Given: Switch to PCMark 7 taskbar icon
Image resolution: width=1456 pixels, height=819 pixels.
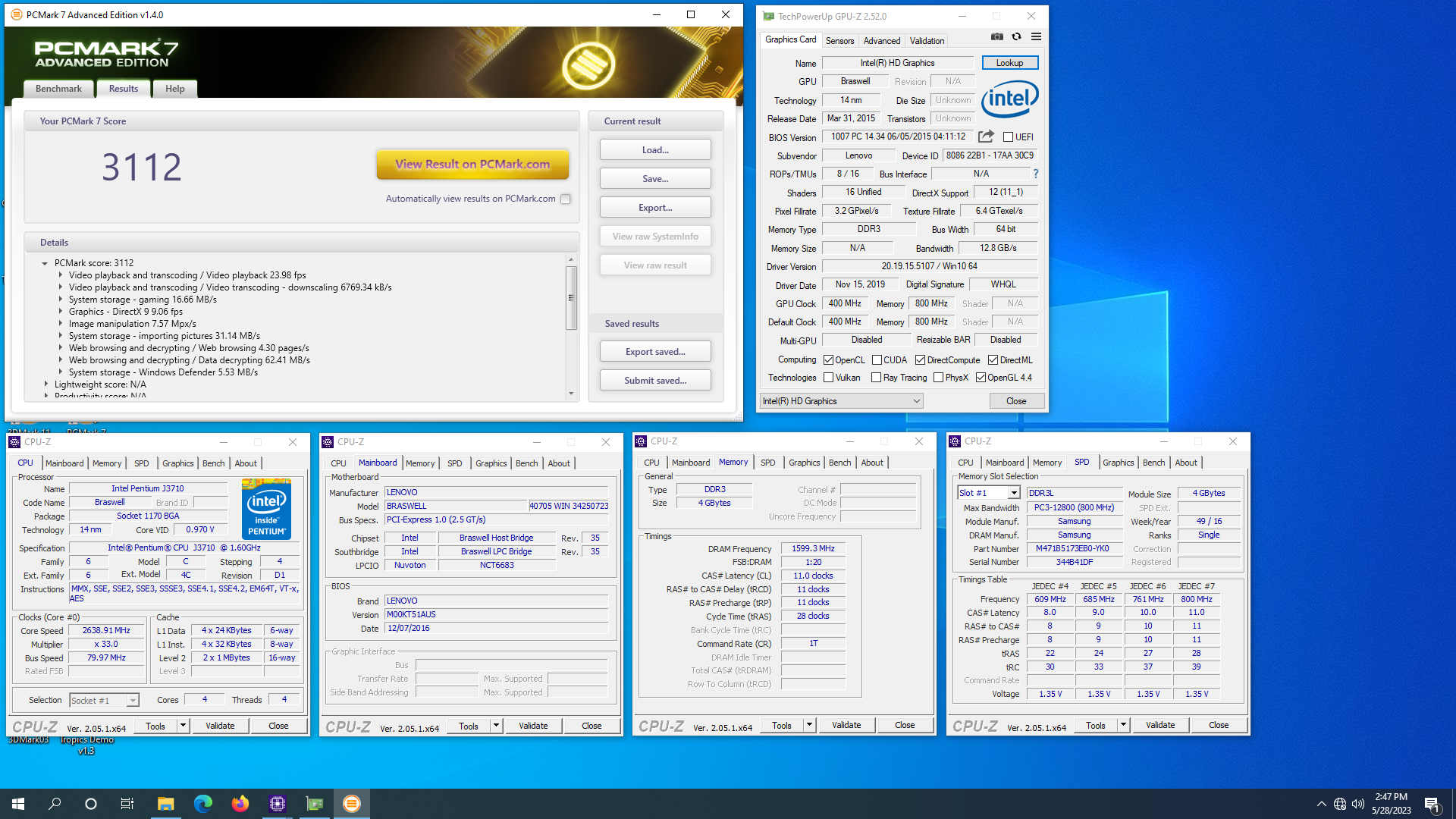Looking at the screenshot, I should [x=351, y=804].
